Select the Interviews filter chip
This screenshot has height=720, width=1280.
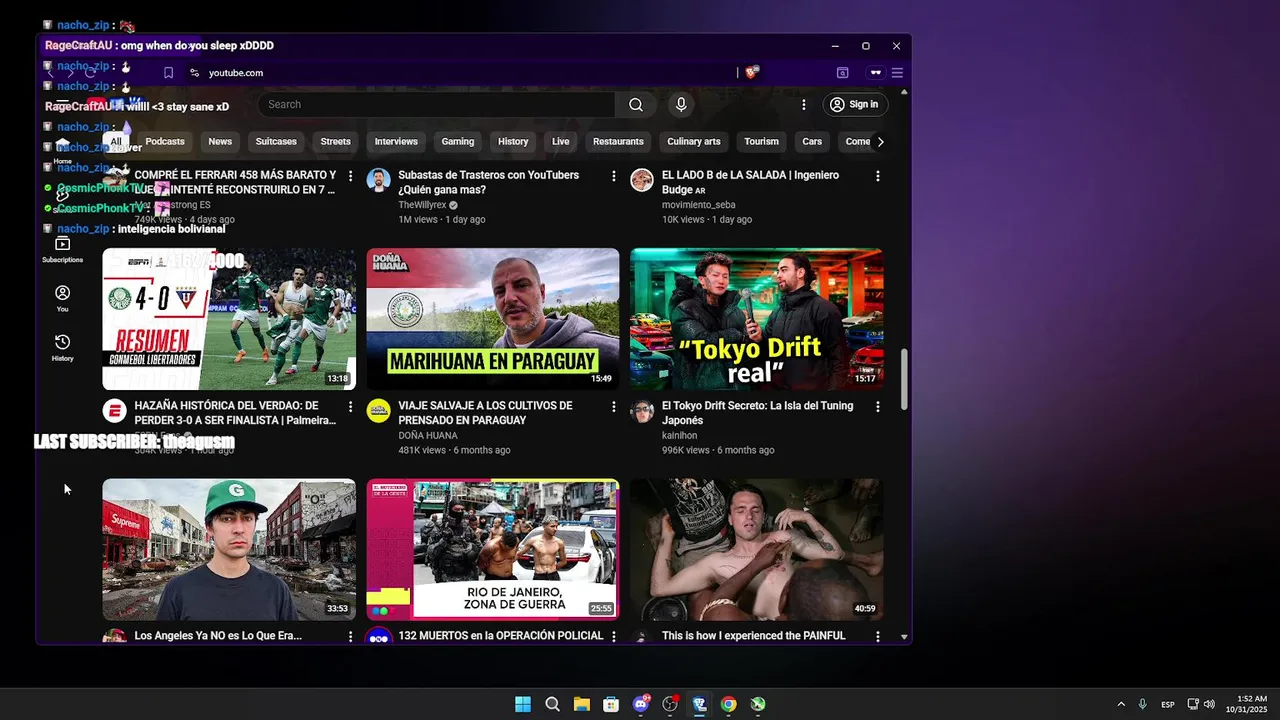[396, 141]
